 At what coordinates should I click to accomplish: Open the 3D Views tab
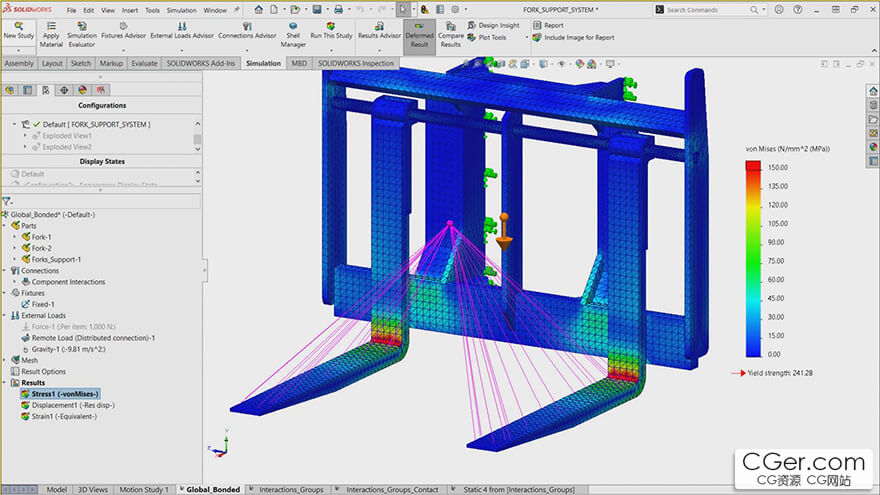[x=93, y=489]
